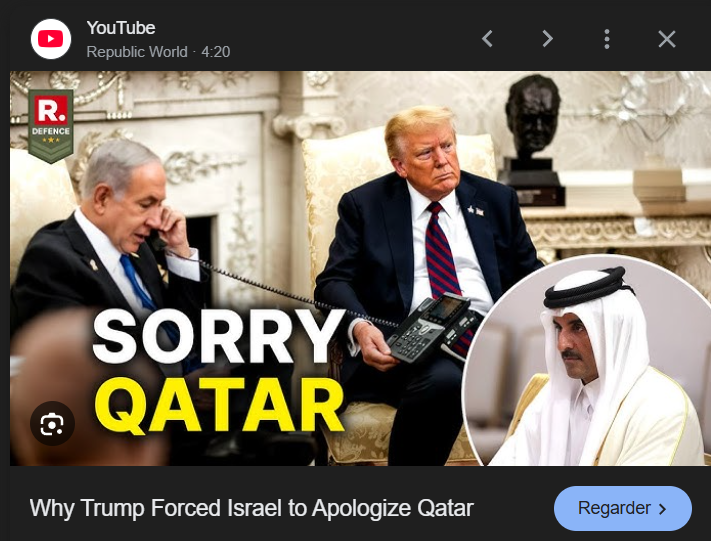Screen dimensions: 711x541
Task: Open the 'Why Trump Forced Israel' title link
Action: click(252, 508)
